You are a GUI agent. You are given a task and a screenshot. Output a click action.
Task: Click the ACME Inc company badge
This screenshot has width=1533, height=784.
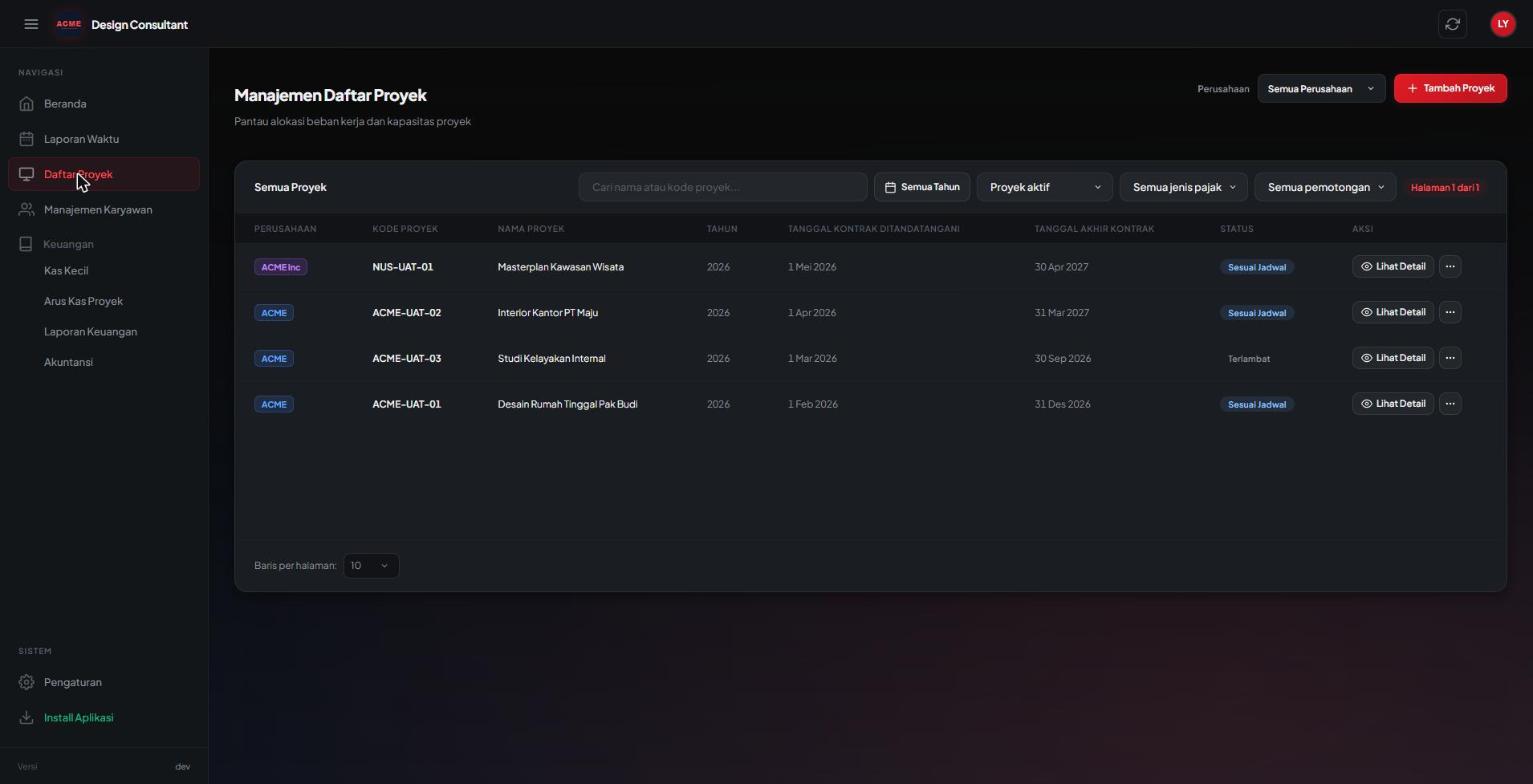click(281, 267)
